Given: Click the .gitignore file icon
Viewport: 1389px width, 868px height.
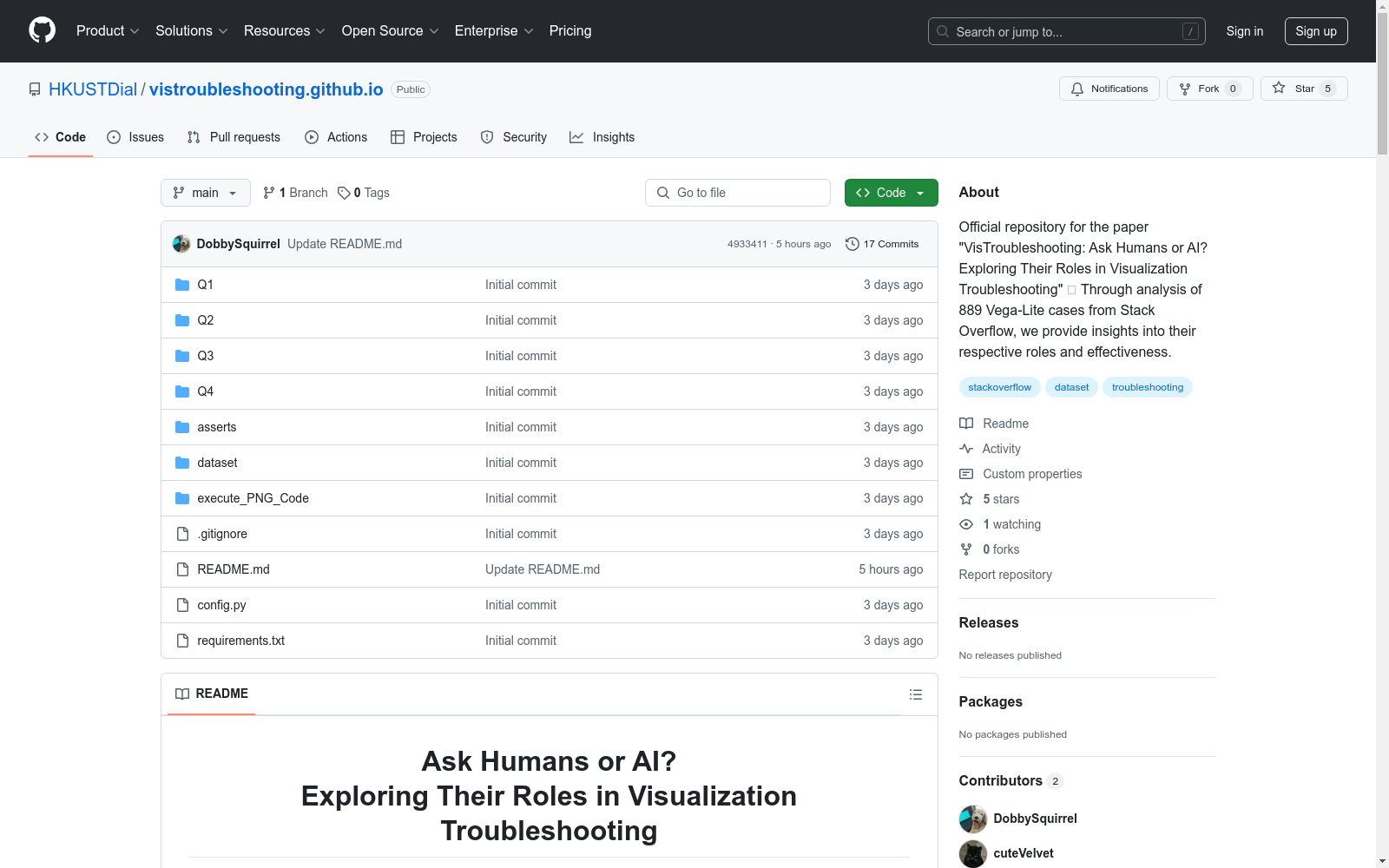Looking at the screenshot, I should tap(182, 534).
